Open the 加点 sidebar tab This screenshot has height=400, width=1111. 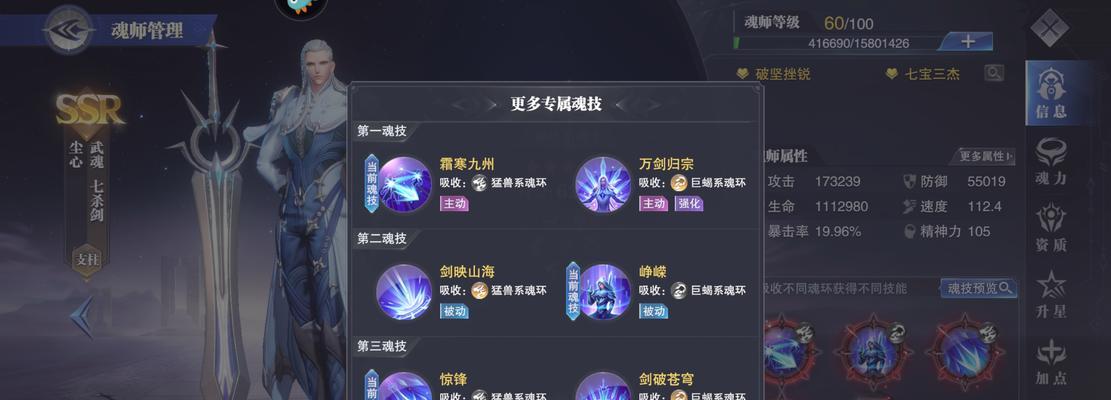[x=1051, y=362]
